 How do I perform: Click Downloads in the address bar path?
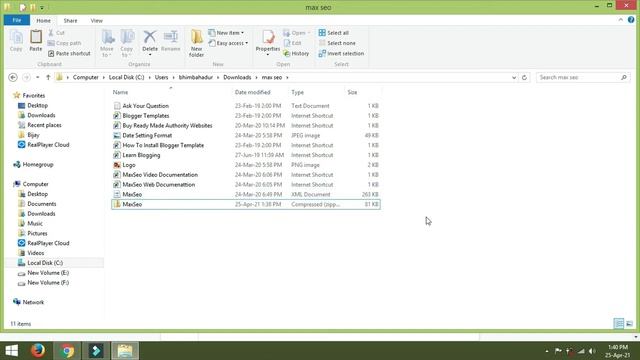[237, 77]
